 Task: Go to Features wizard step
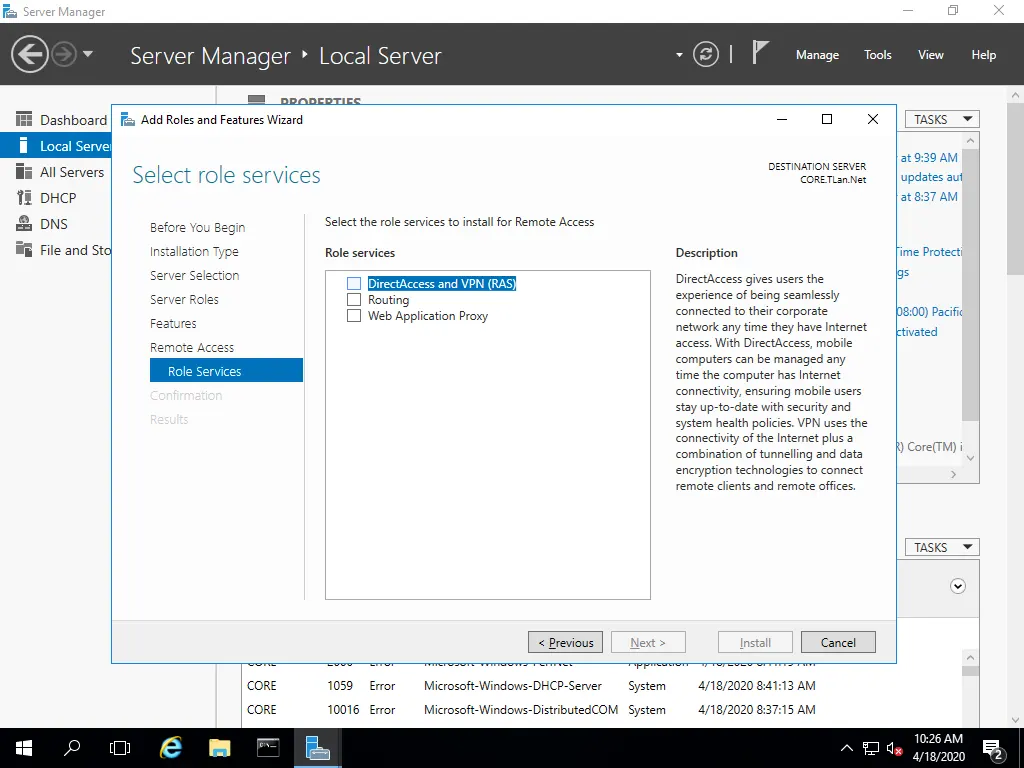tap(173, 323)
